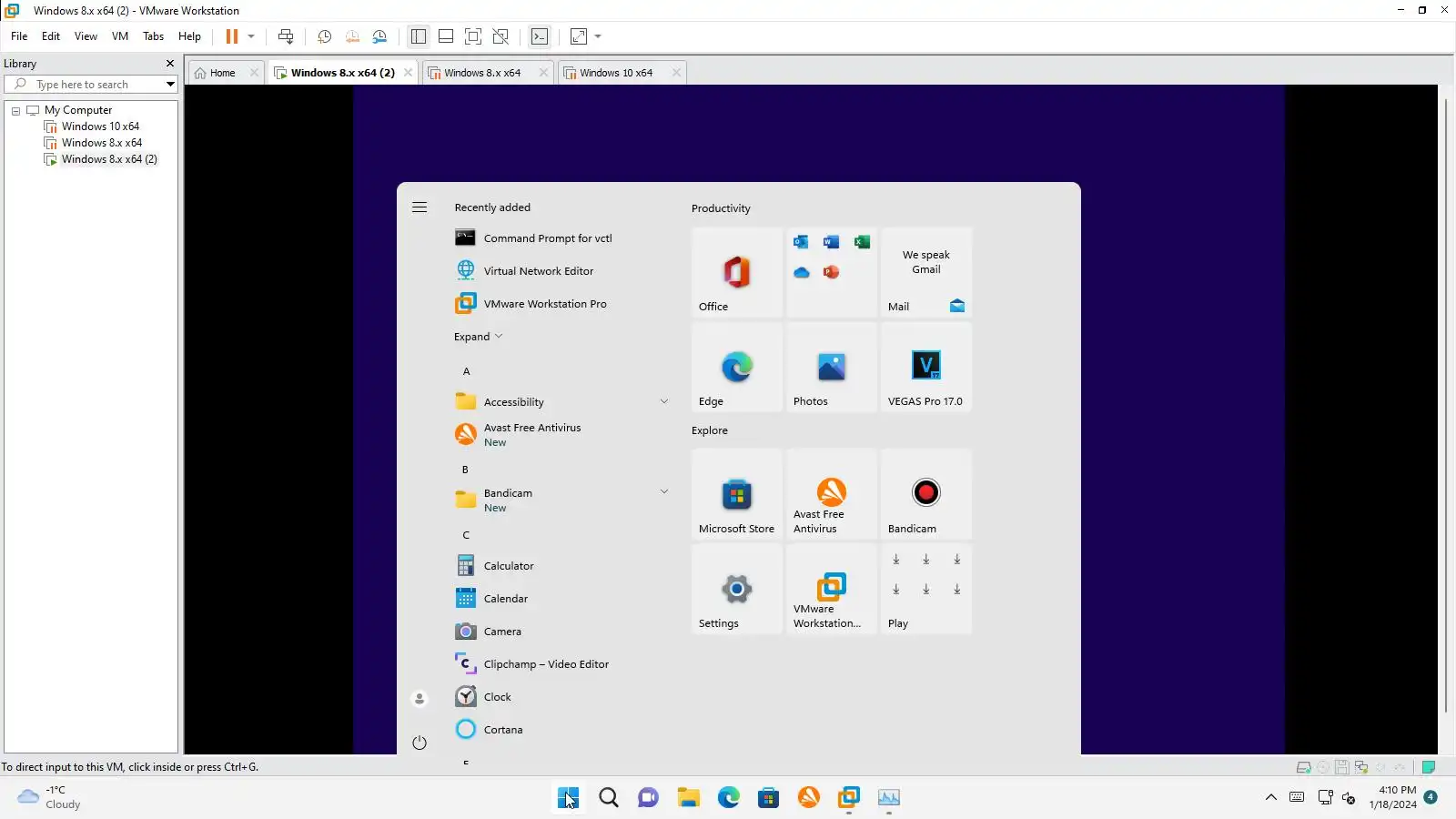Open the View menu

pos(86,36)
